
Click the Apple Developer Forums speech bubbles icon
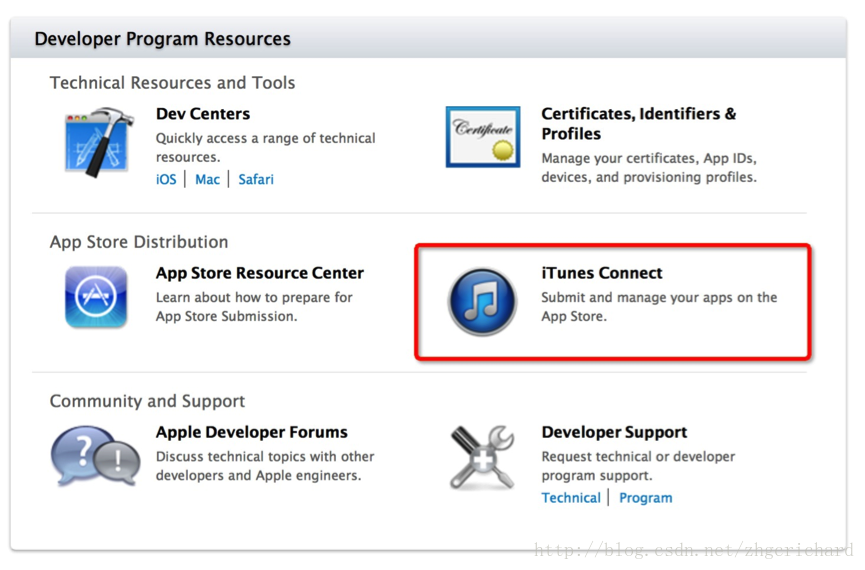pos(95,456)
